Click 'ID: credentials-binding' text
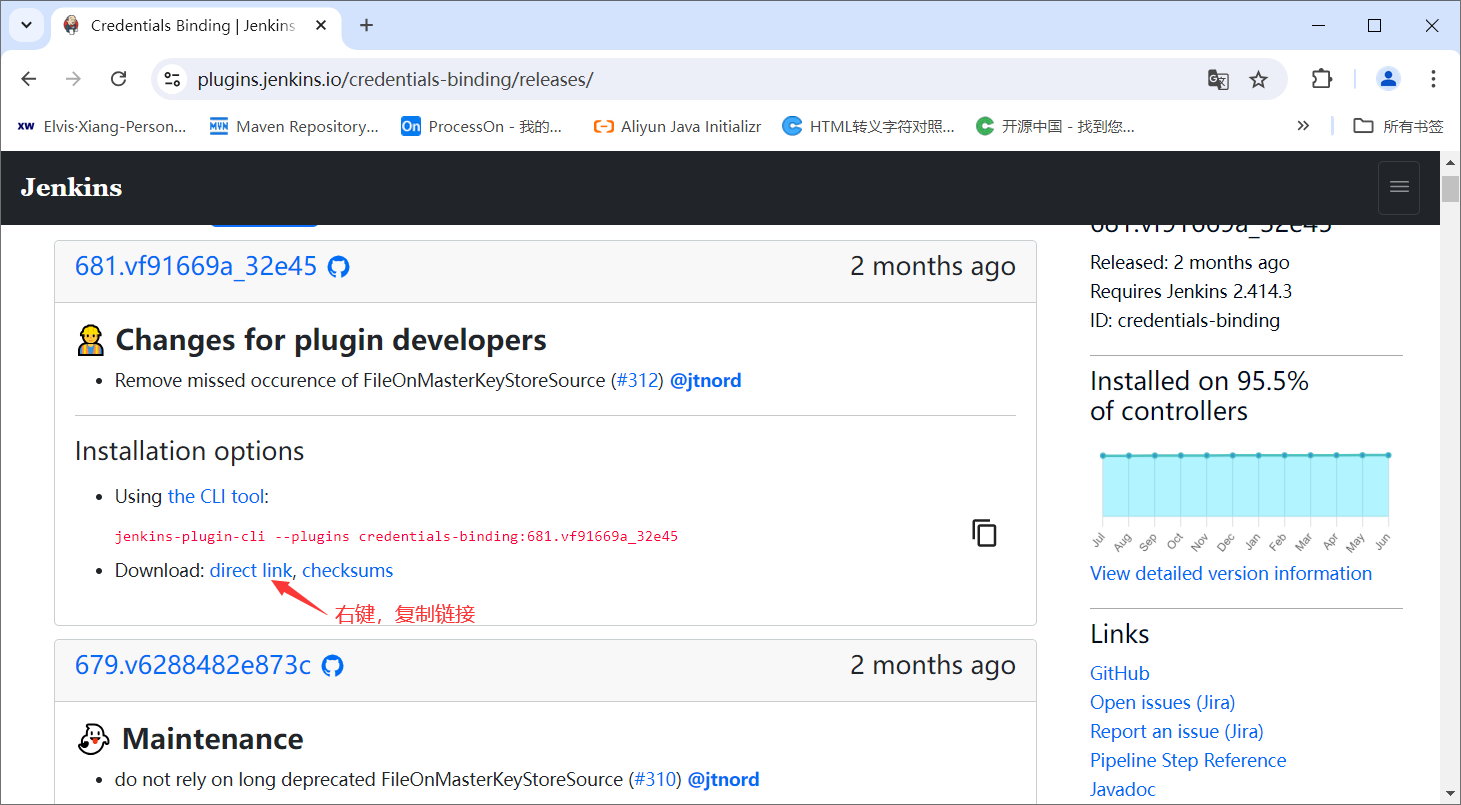 click(x=1185, y=321)
